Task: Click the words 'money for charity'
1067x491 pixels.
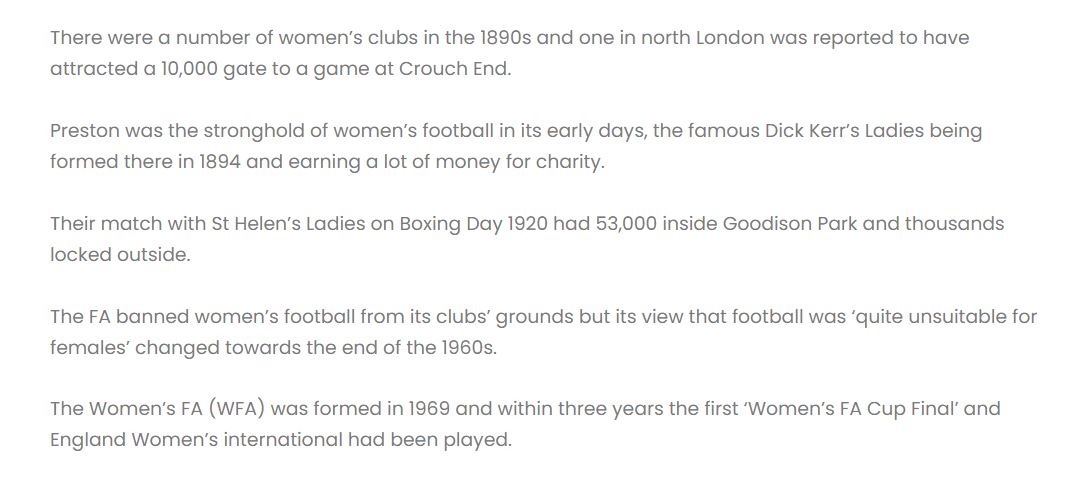Action: pyautogui.click(x=519, y=163)
